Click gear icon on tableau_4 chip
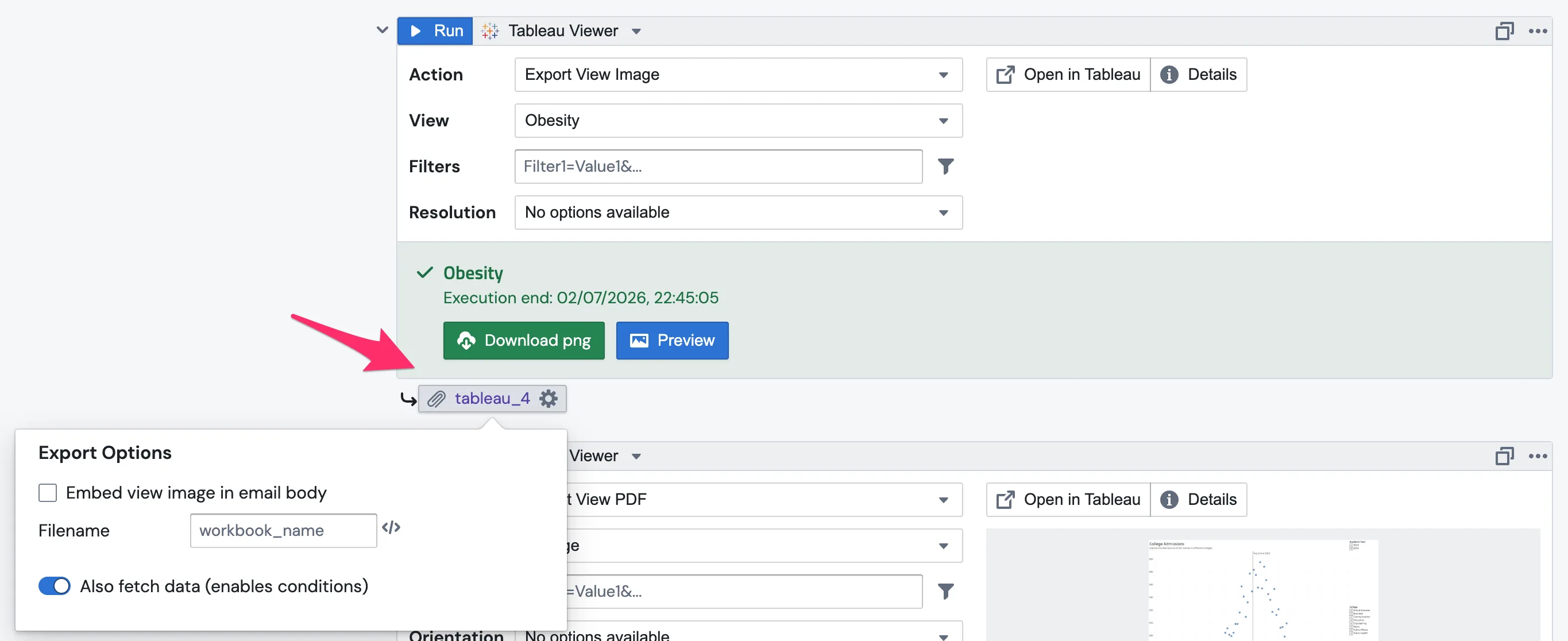Viewport: 1568px width, 641px height. pyautogui.click(x=549, y=399)
